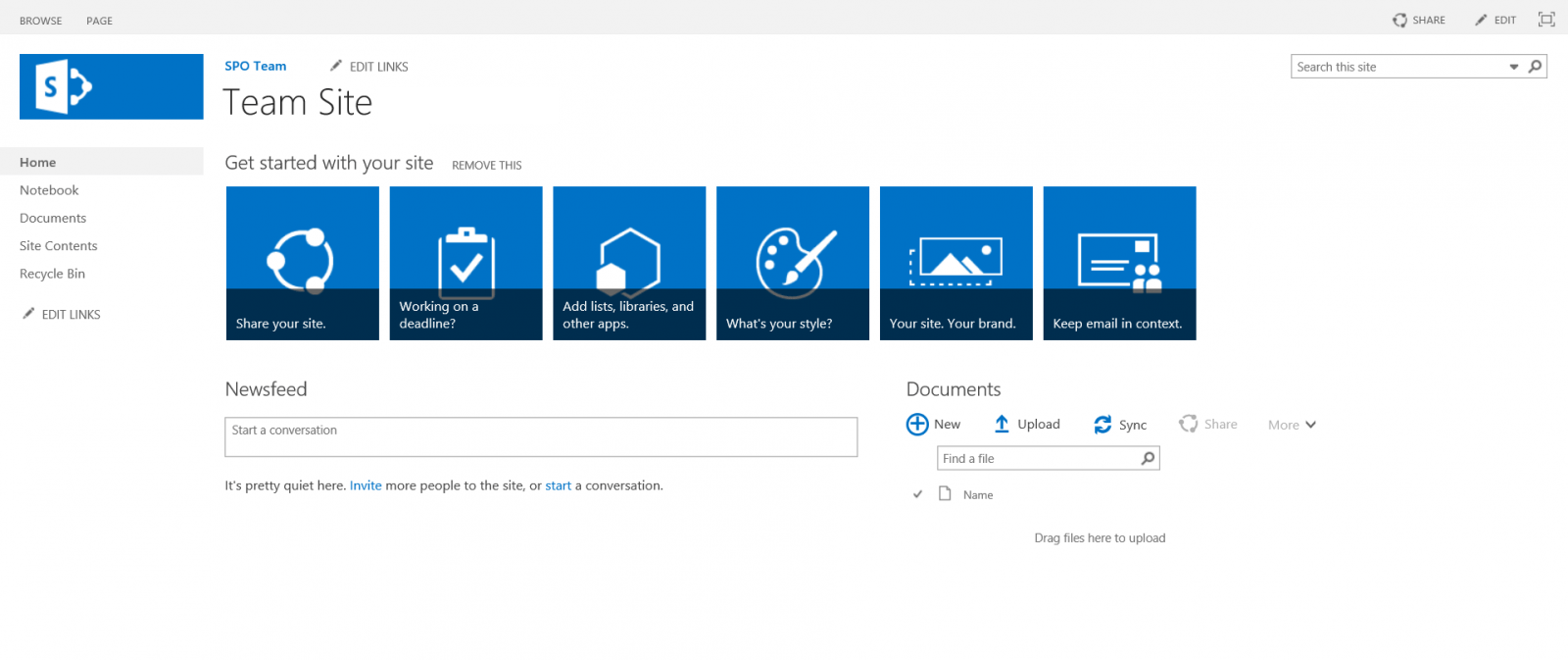Click pencil icon beside top EDIT LINKS
The width and height of the screenshot is (1568, 660).
[x=336, y=66]
